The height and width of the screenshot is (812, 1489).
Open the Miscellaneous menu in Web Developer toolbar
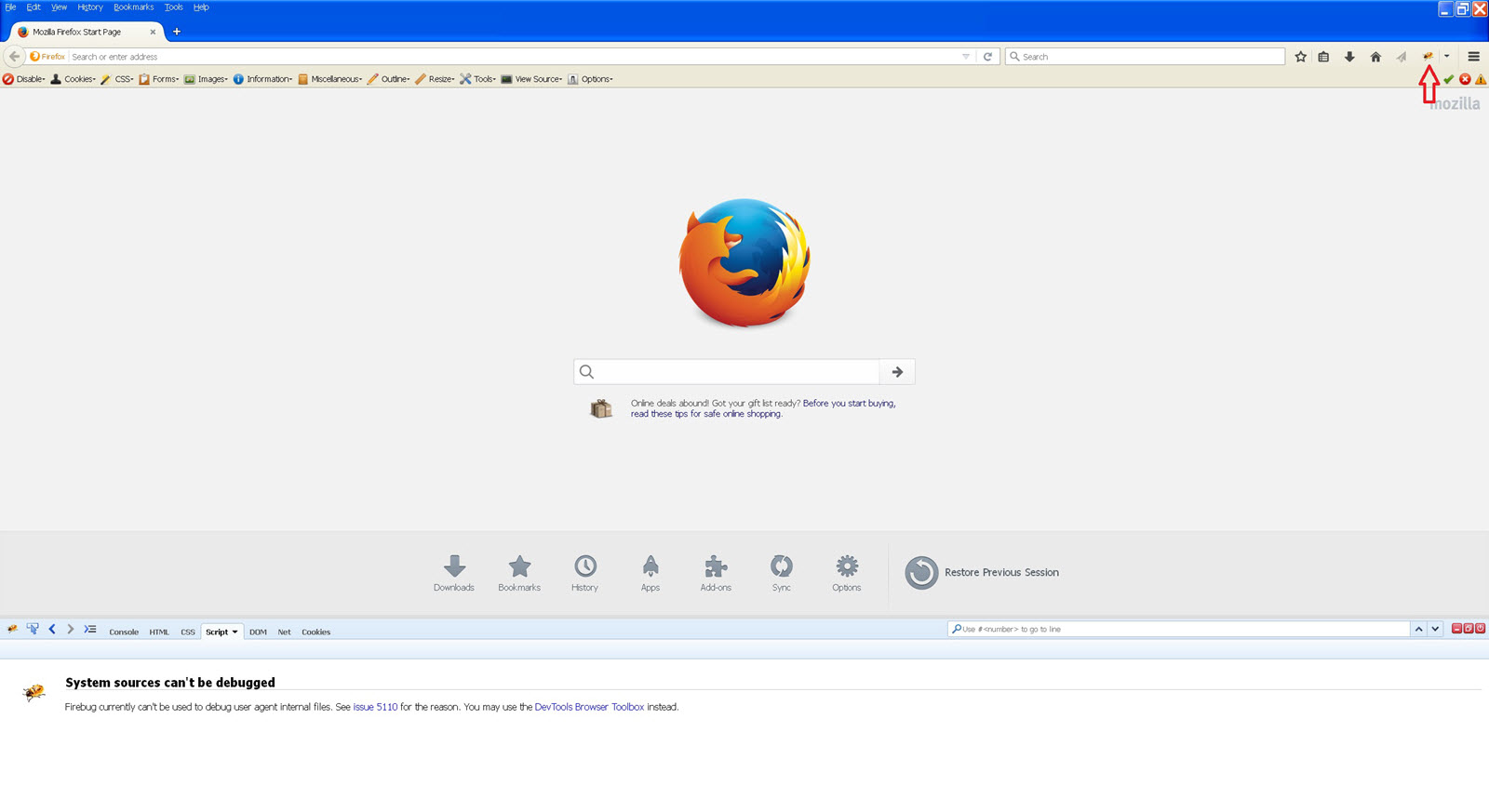click(x=330, y=79)
